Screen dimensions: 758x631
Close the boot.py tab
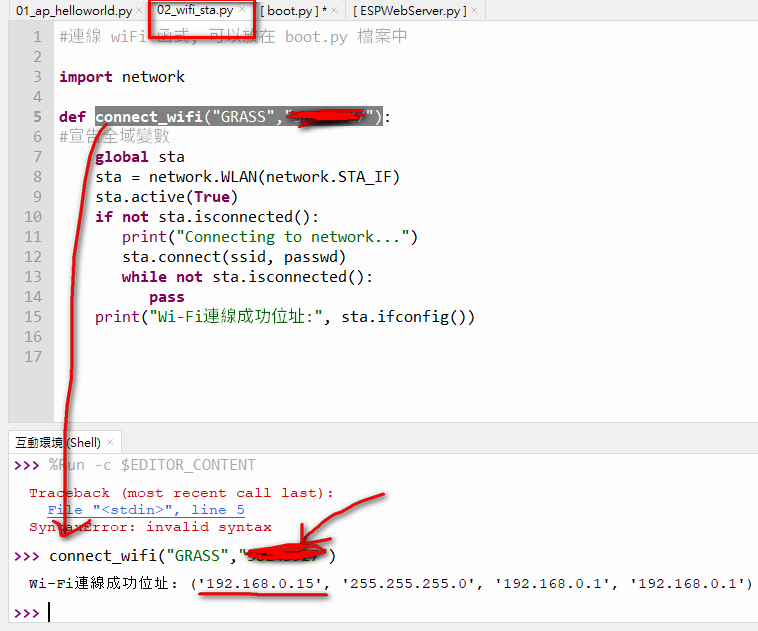pos(339,11)
